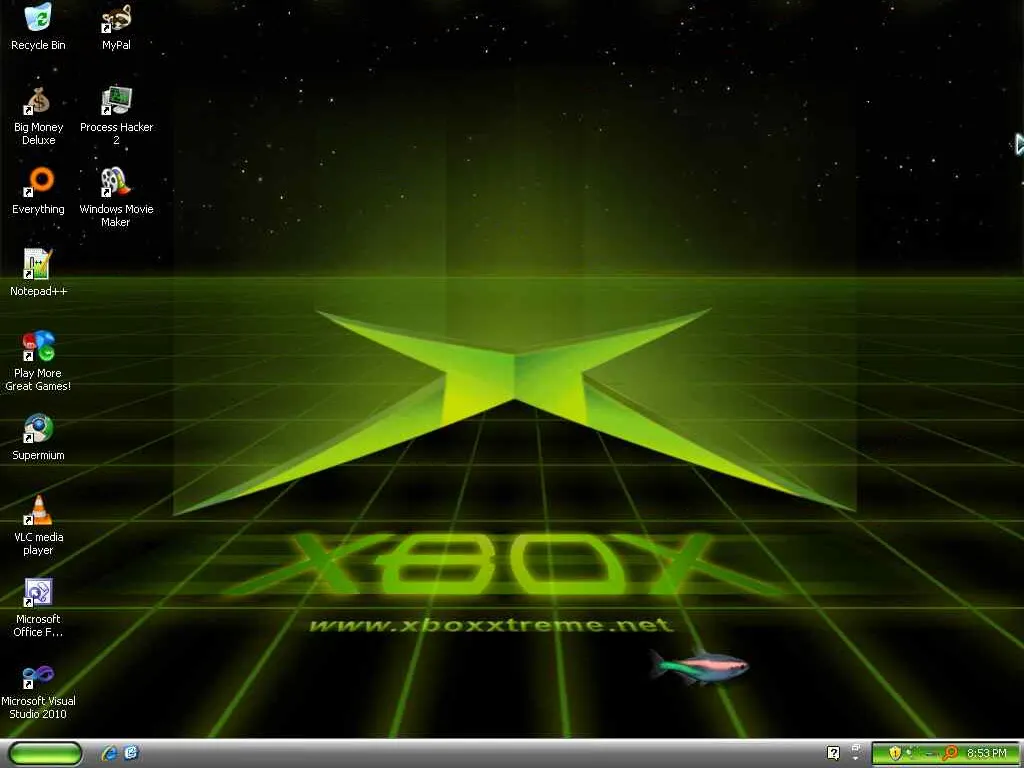Click the blue Quick Launch icon beside Internet Explorer
Image resolution: width=1024 pixels, height=768 pixels.
pos(131,753)
